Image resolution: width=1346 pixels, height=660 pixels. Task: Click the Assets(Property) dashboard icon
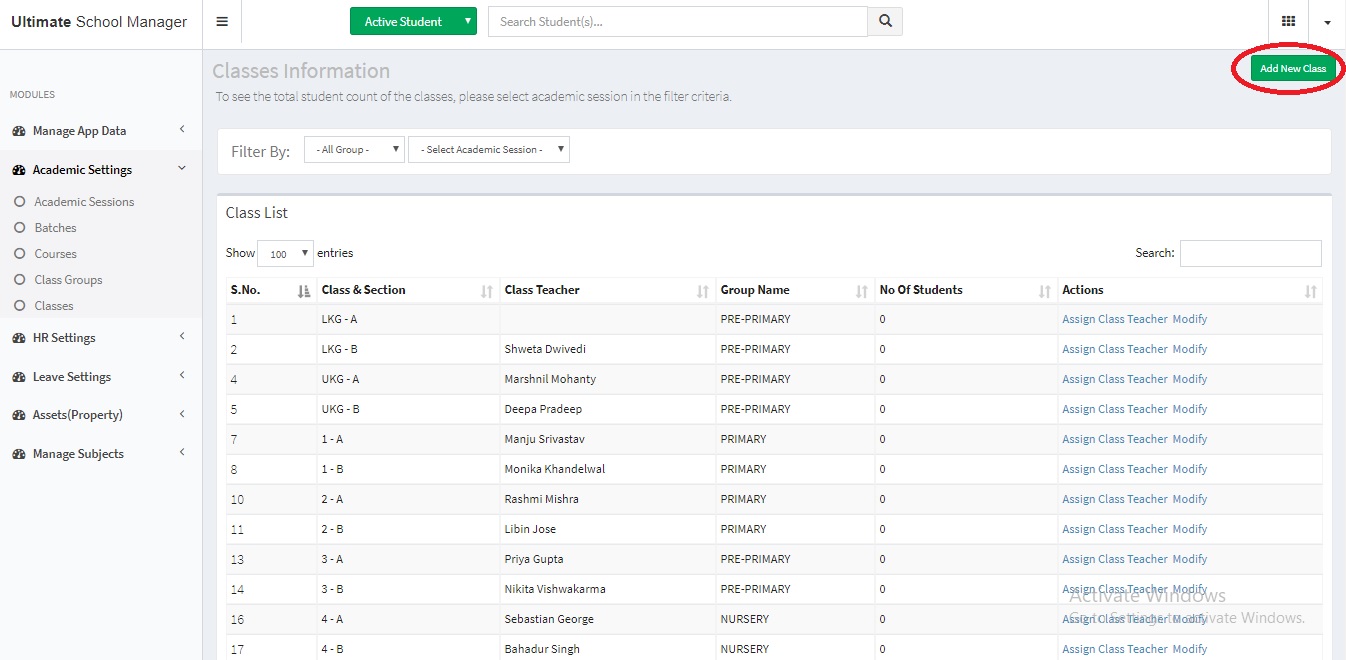pyautogui.click(x=19, y=415)
